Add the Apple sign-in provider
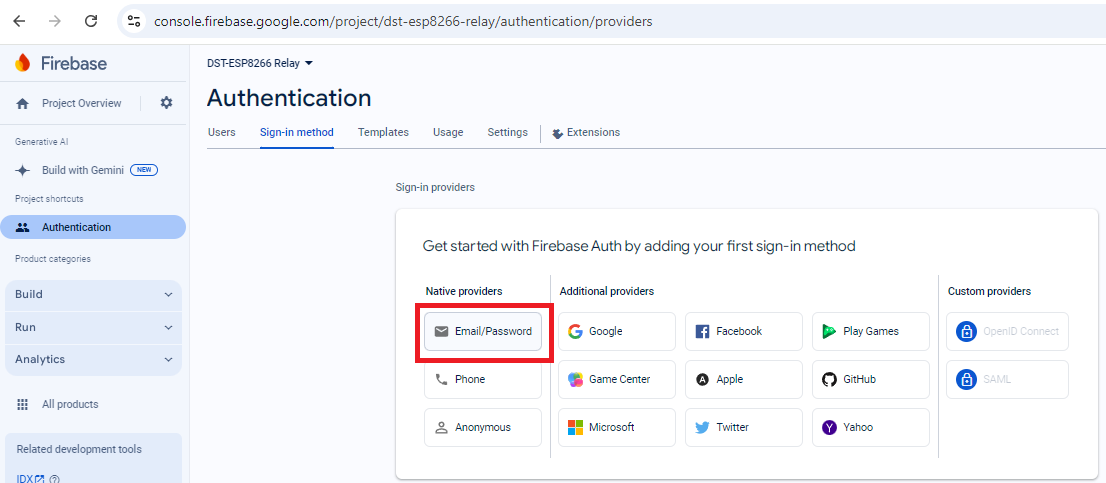 tap(743, 379)
